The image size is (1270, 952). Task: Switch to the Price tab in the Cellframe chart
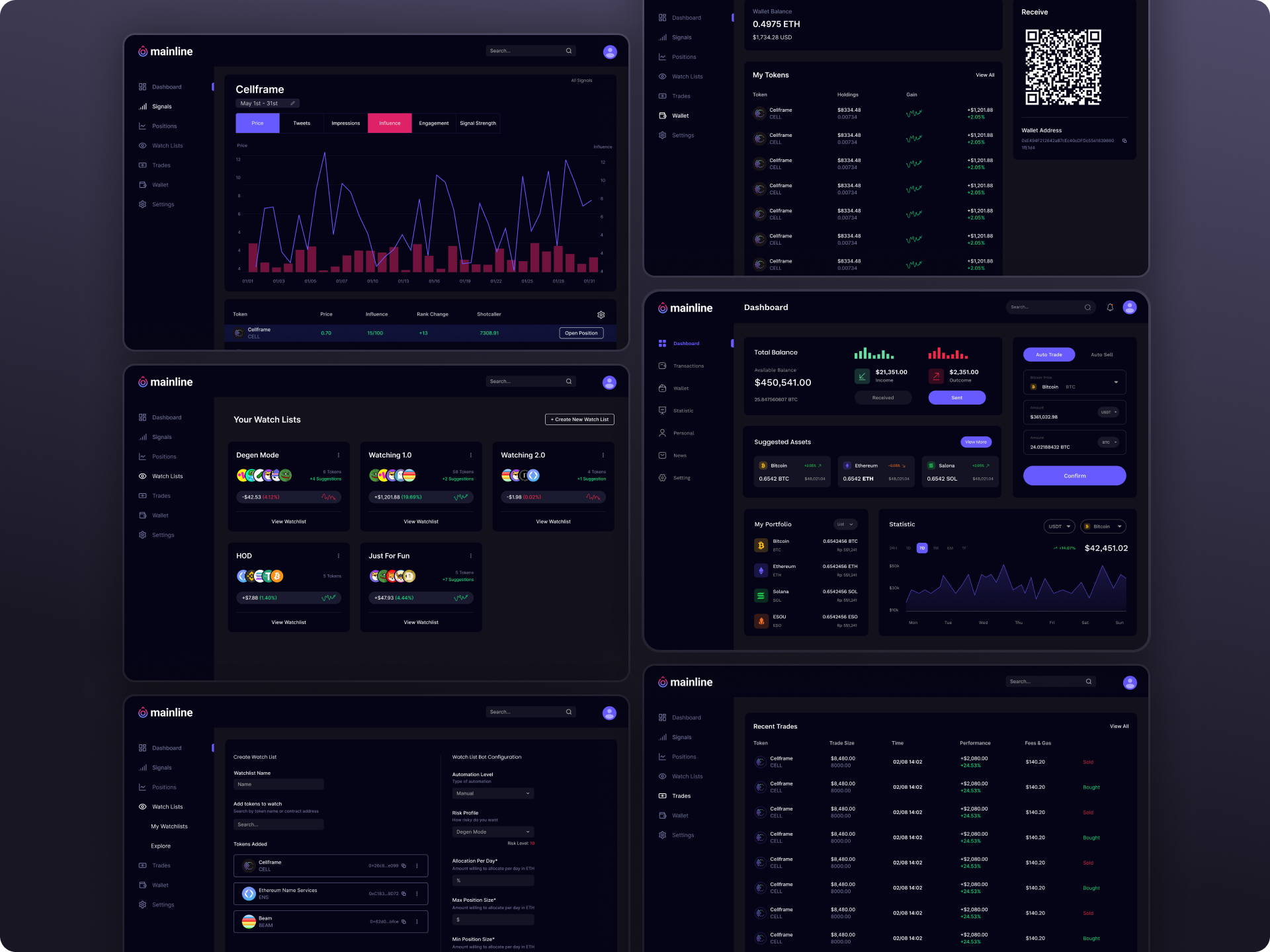257,123
